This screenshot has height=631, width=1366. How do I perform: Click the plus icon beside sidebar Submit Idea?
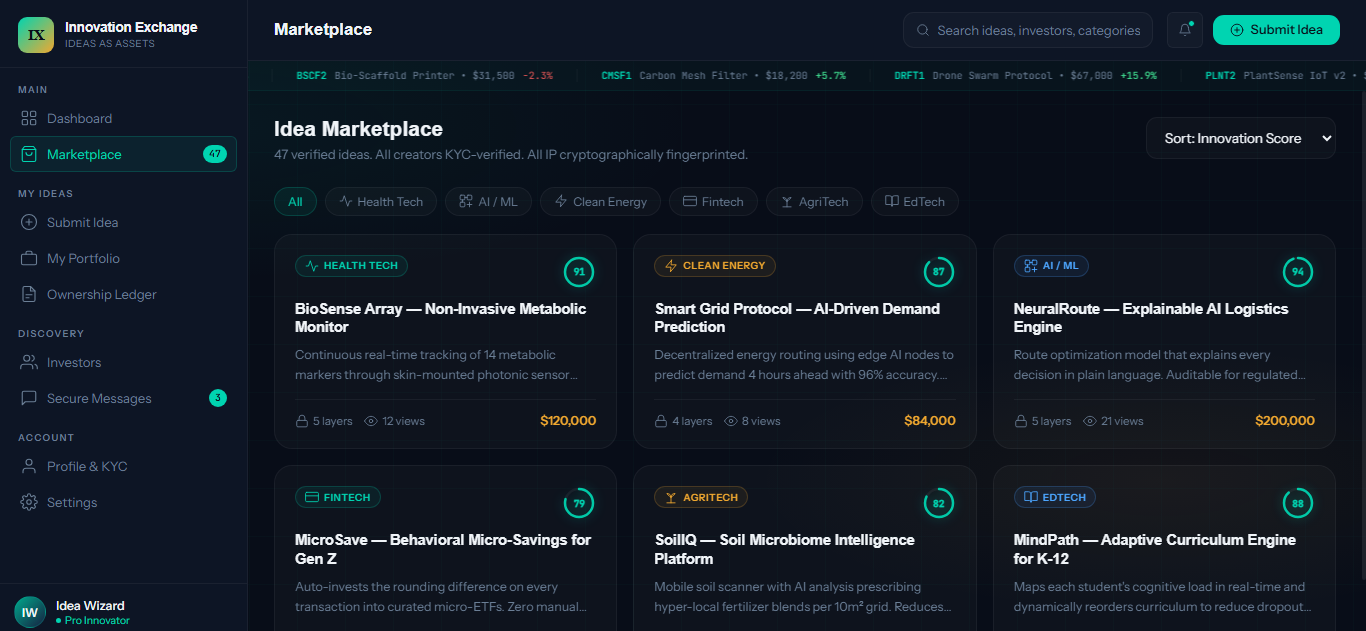tap(29, 222)
